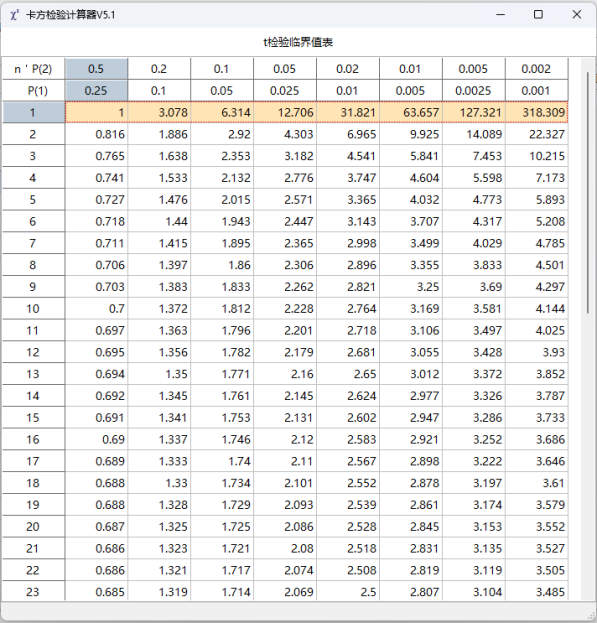The width and height of the screenshot is (597, 623).
Task: Select the 0.005 one-tailed P(1) header cell
Action: click(411, 91)
